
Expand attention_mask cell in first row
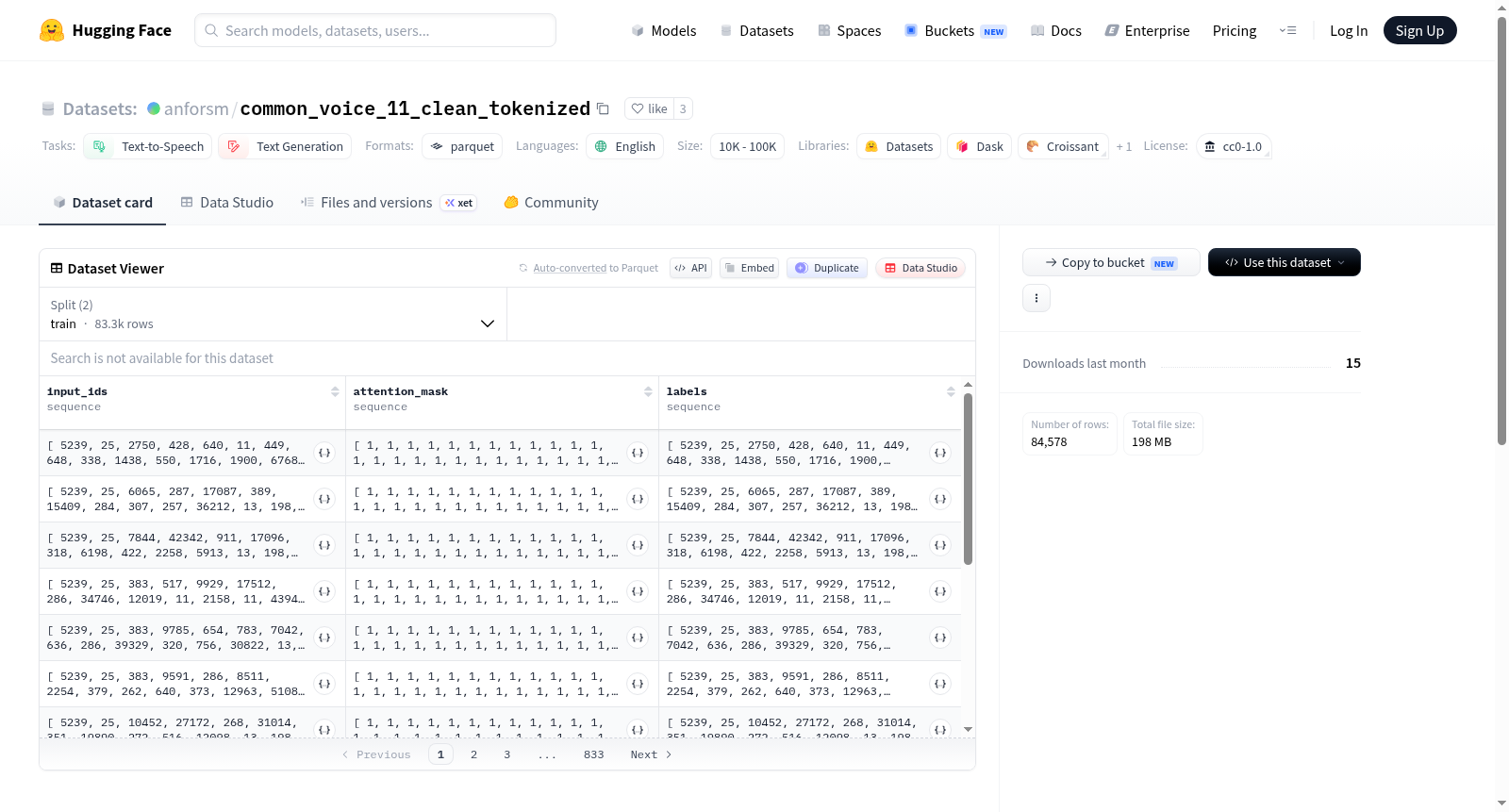638,453
